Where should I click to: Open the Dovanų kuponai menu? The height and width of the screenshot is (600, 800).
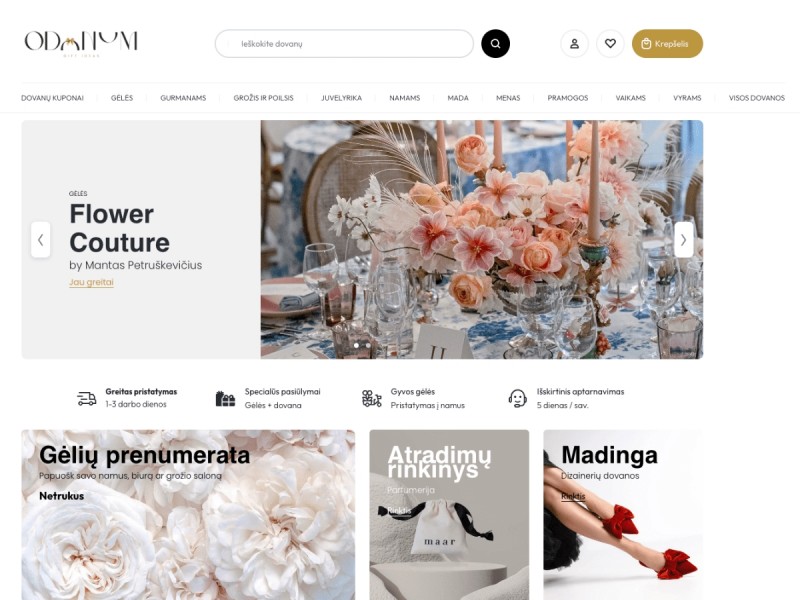coord(52,98)
